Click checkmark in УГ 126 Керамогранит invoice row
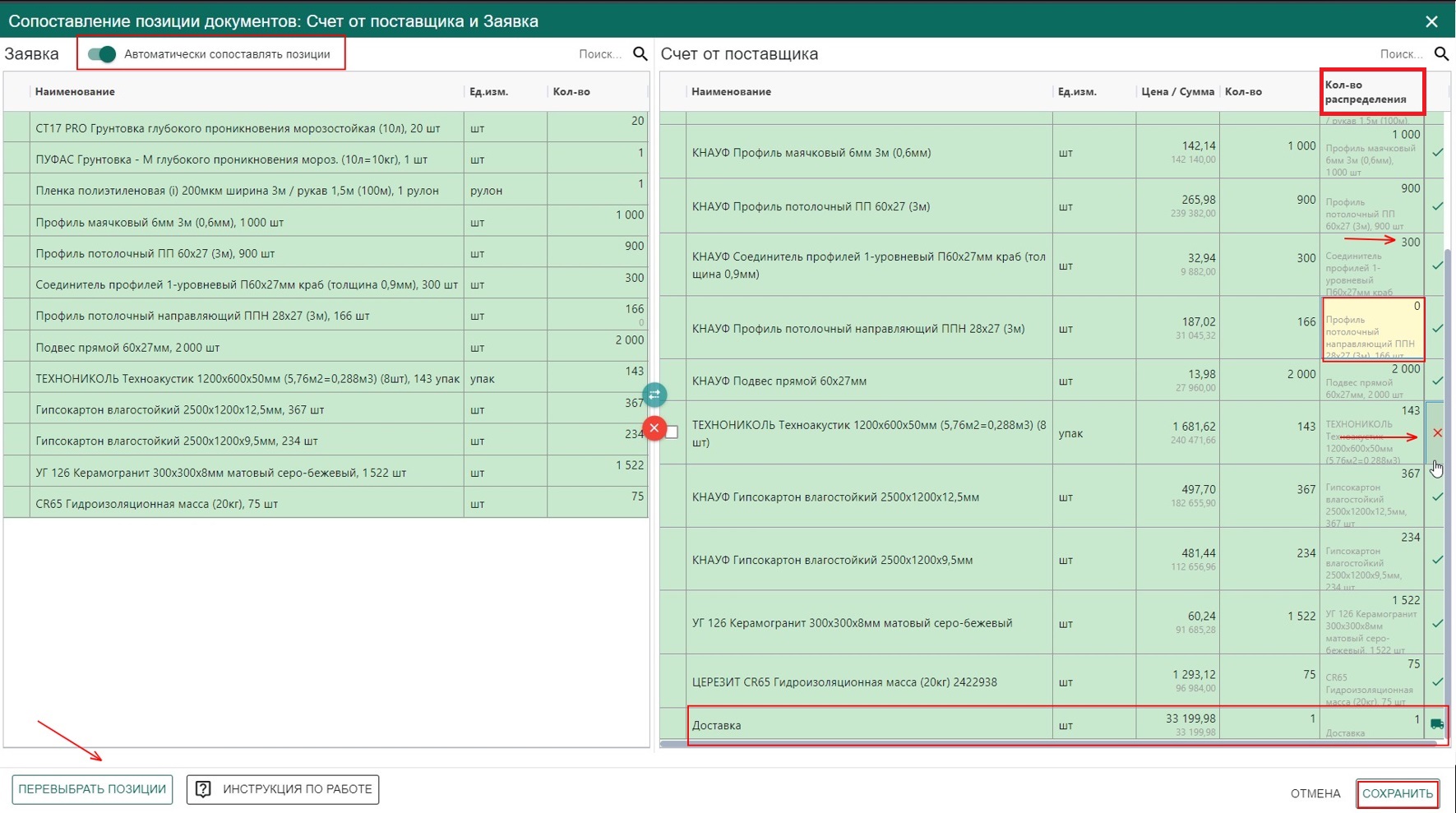 tap(1437, 623)
